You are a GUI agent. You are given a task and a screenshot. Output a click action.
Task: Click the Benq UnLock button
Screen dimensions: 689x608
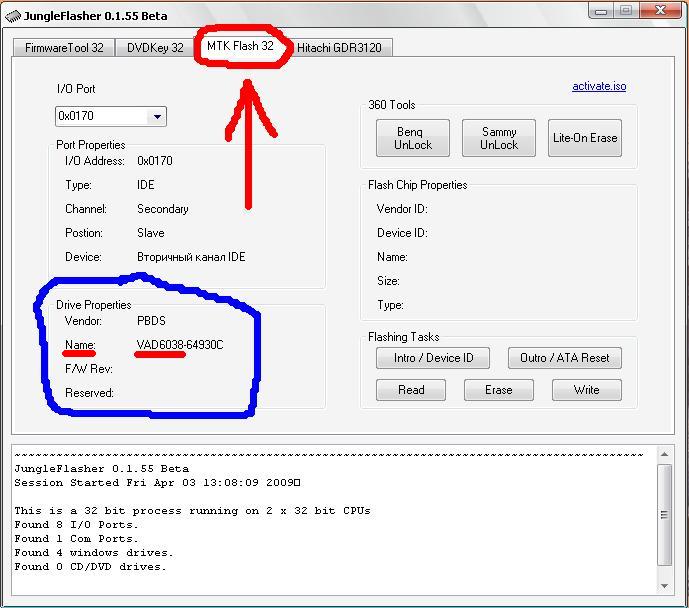click(x=413, y=138)
